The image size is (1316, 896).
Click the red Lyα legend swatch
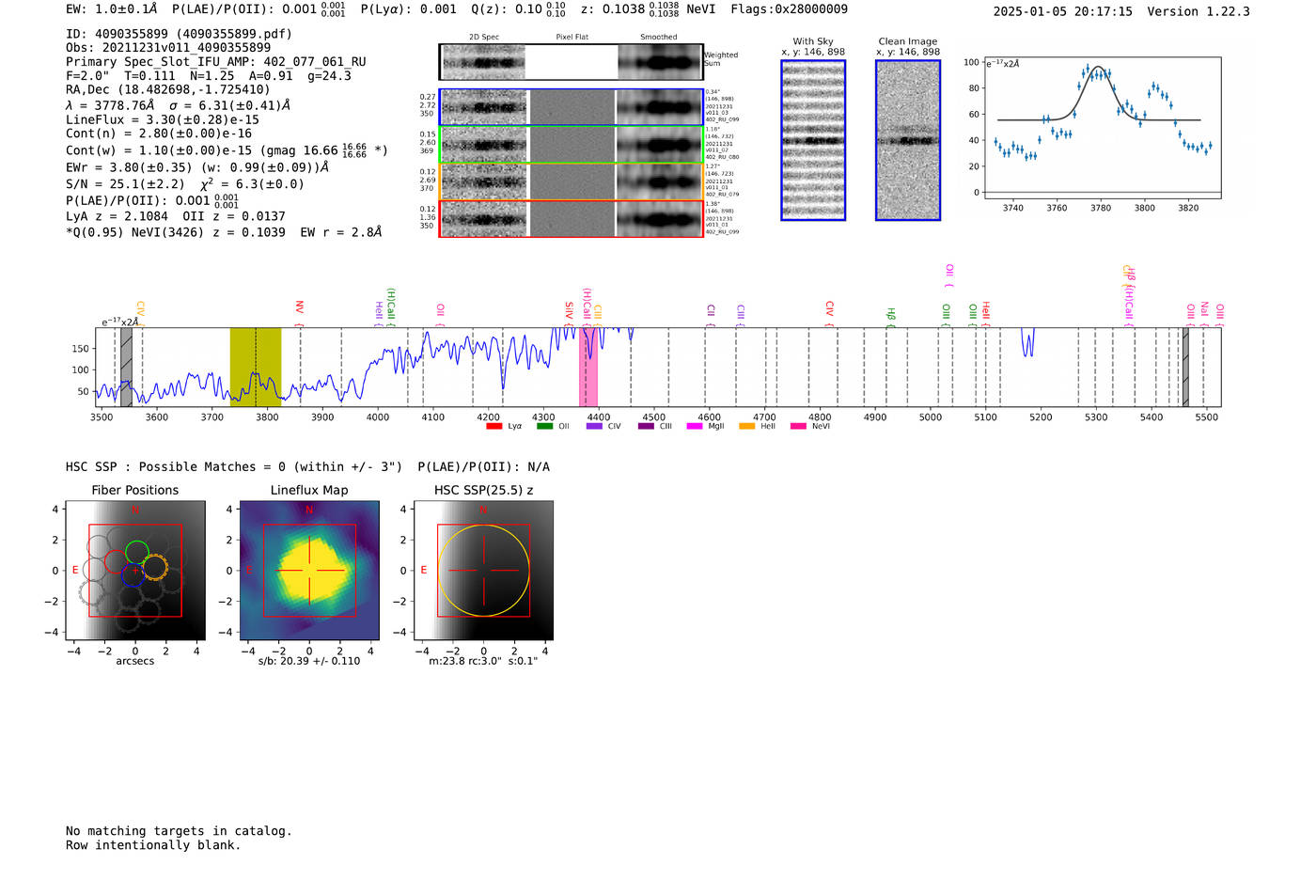click(494, 427)
